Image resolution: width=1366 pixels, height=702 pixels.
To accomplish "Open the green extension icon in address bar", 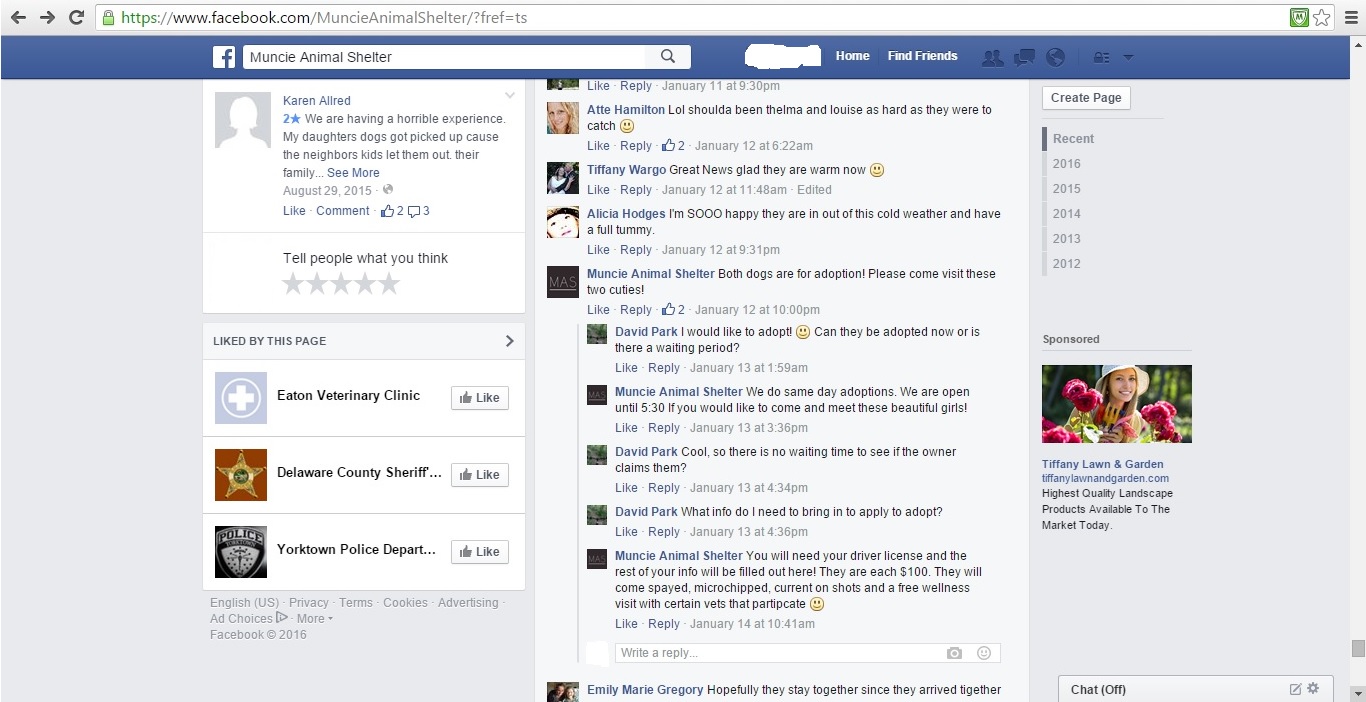I will coord(1299,17).
